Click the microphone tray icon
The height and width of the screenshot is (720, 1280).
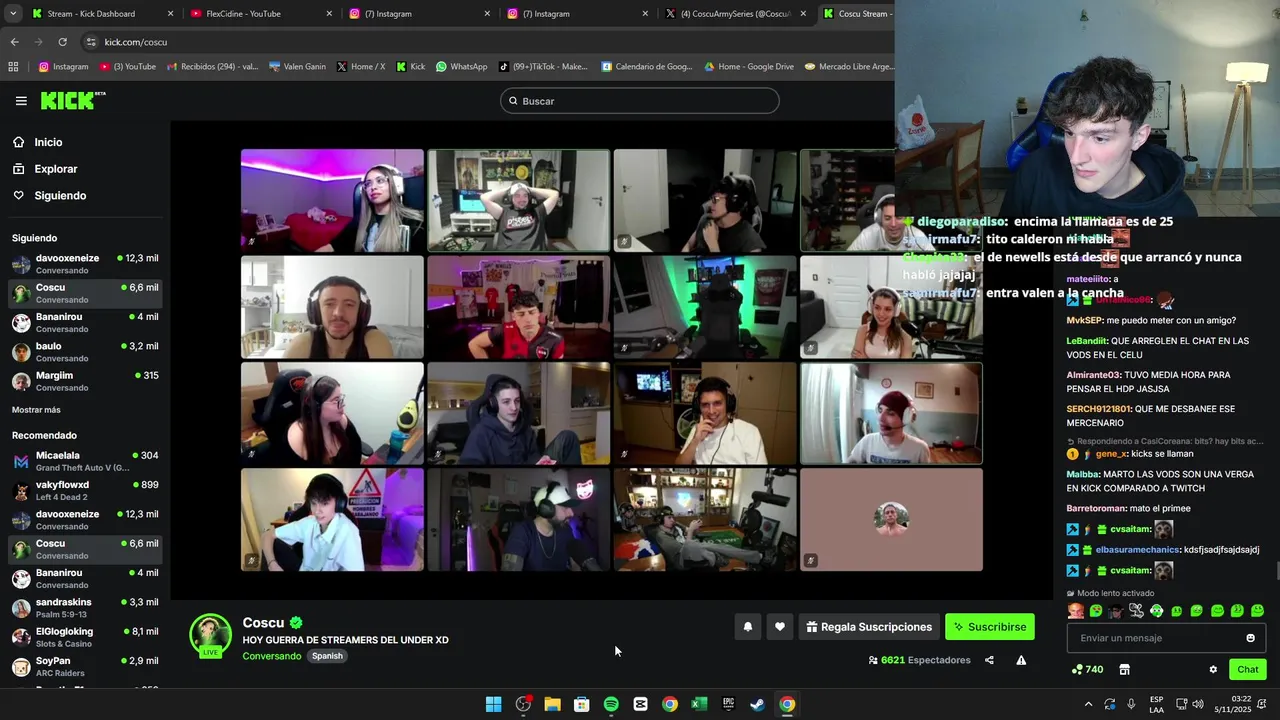pyautogui.click(x=1132, y=704)
